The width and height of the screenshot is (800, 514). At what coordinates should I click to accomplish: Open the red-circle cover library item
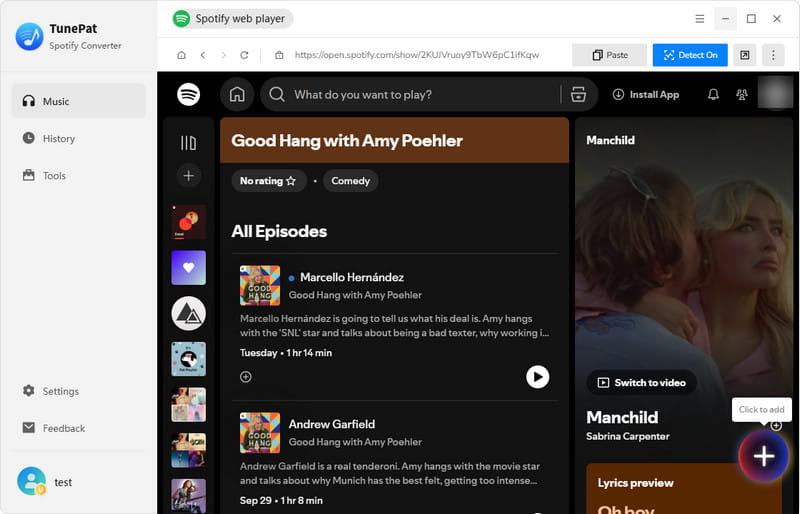tap(189, 222)
